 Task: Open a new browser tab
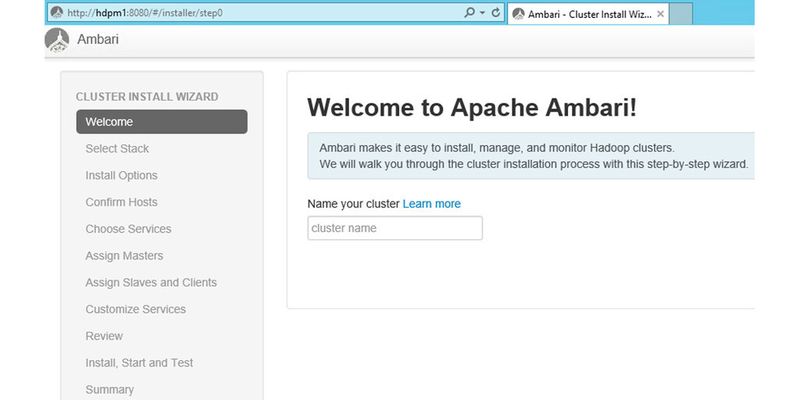point(681,14)
